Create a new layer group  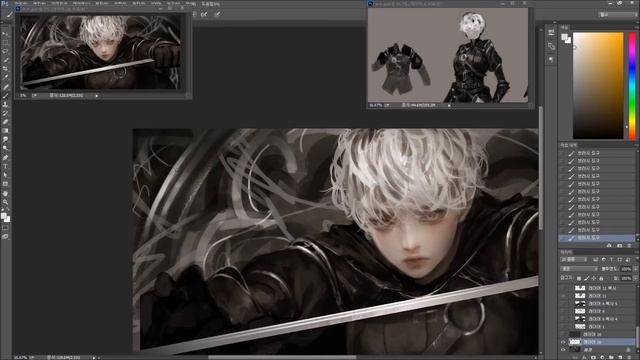tap(611, 358)
